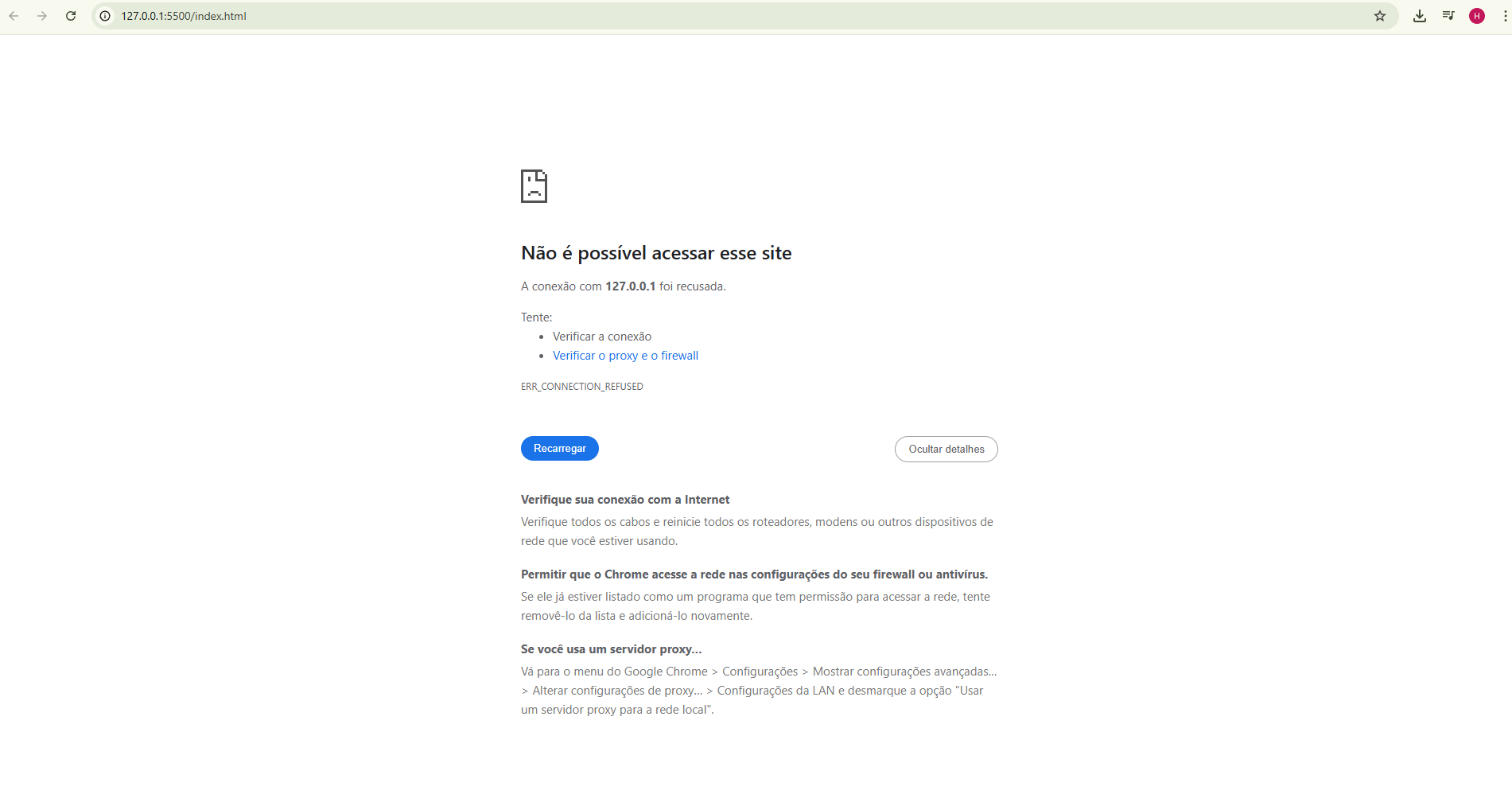Click the ERR_CONNECTION_REFUSED error code
Image resolution: width=1512 pixels, height=810 pixels.
(582, 387)
